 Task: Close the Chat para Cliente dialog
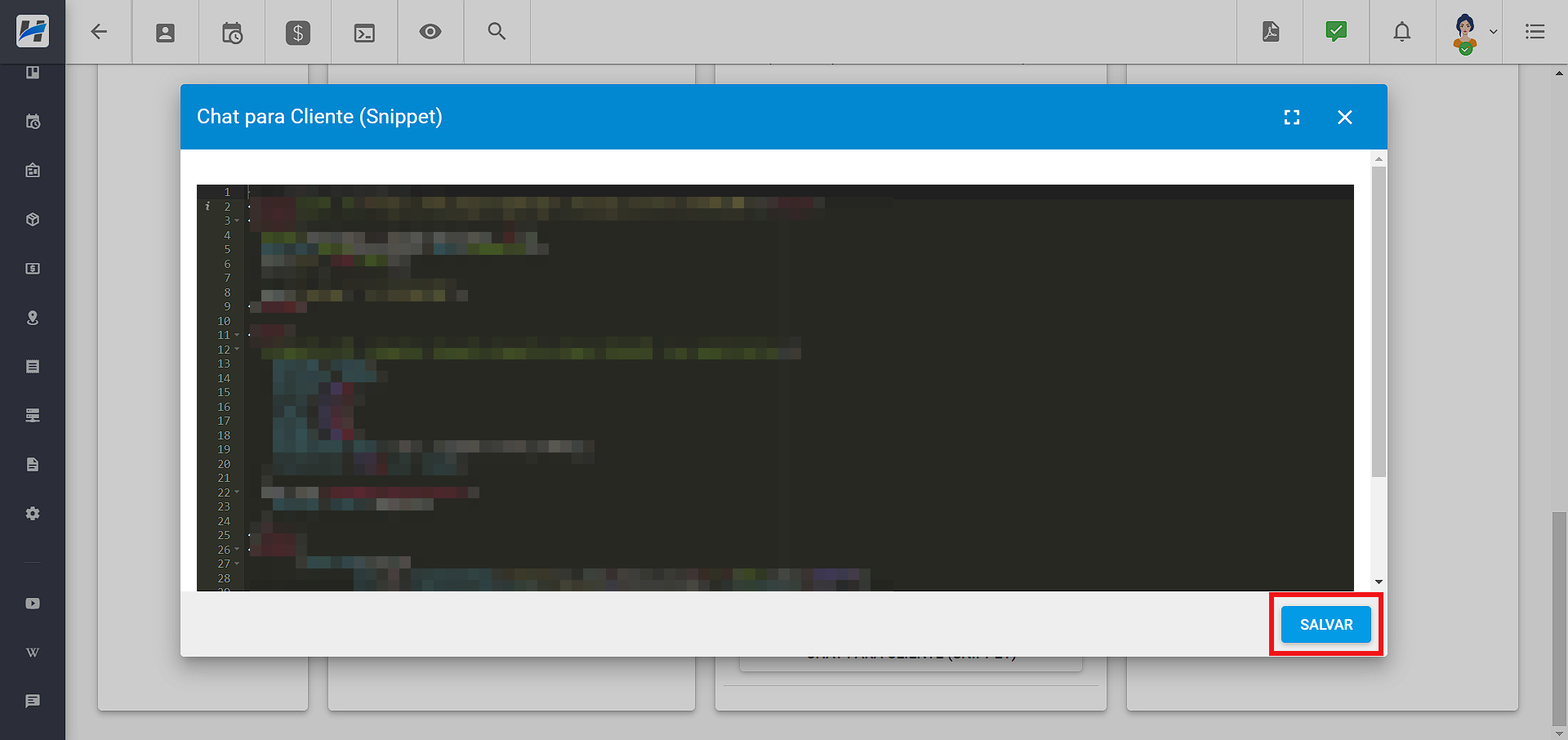[x=1345, y=117]
